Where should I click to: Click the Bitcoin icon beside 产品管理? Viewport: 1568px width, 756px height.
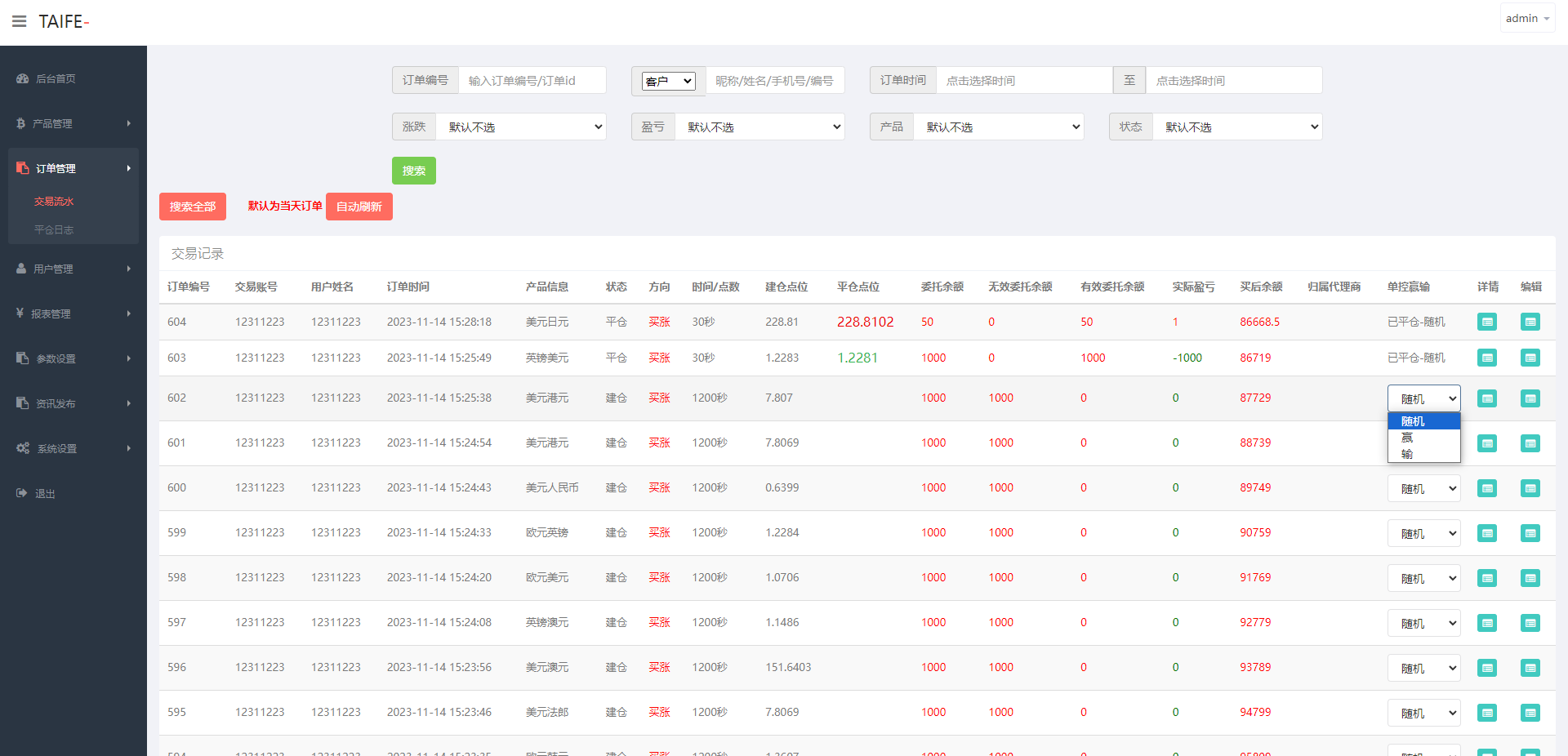20,123
